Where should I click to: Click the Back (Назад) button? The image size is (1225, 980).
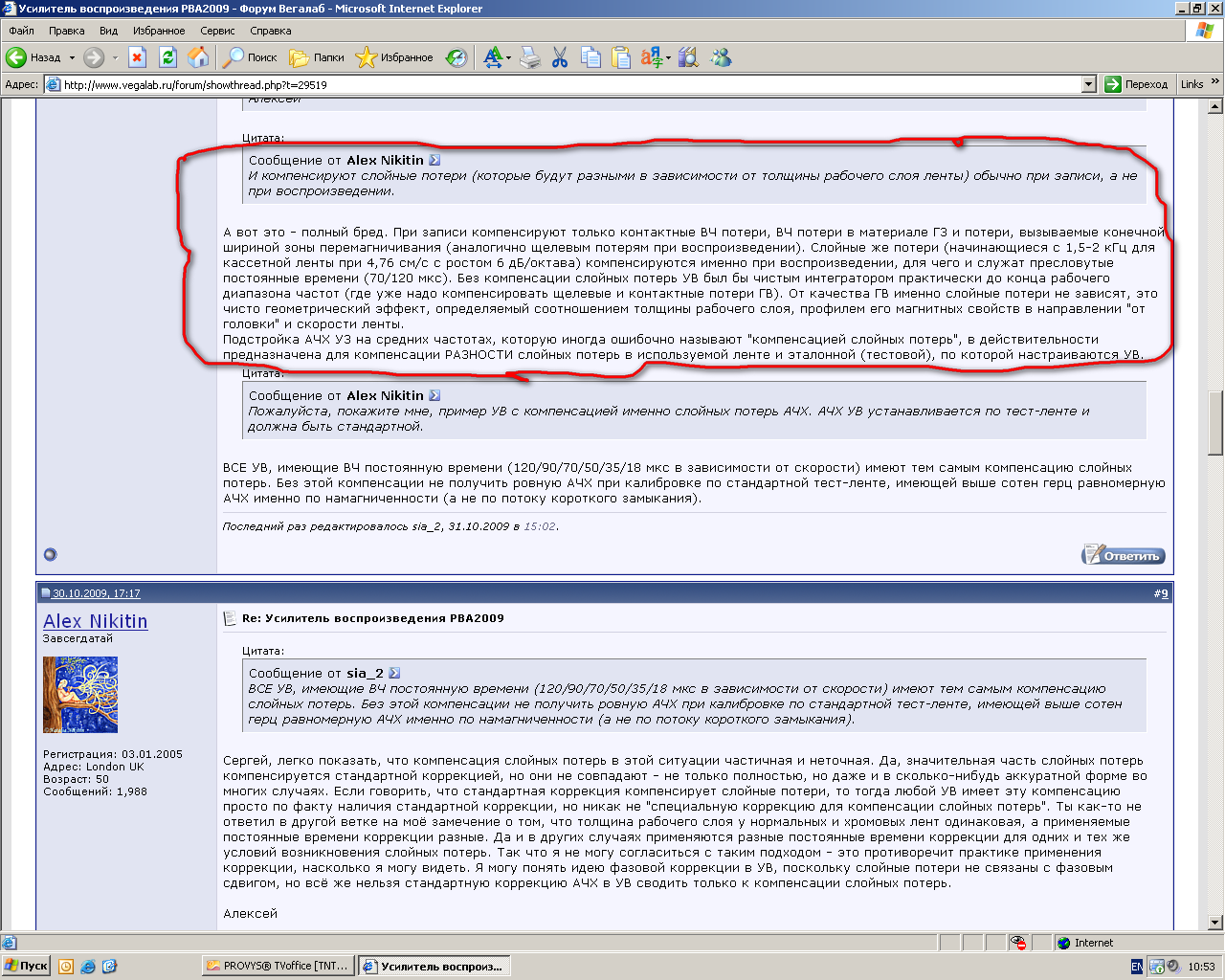point(34,57)
